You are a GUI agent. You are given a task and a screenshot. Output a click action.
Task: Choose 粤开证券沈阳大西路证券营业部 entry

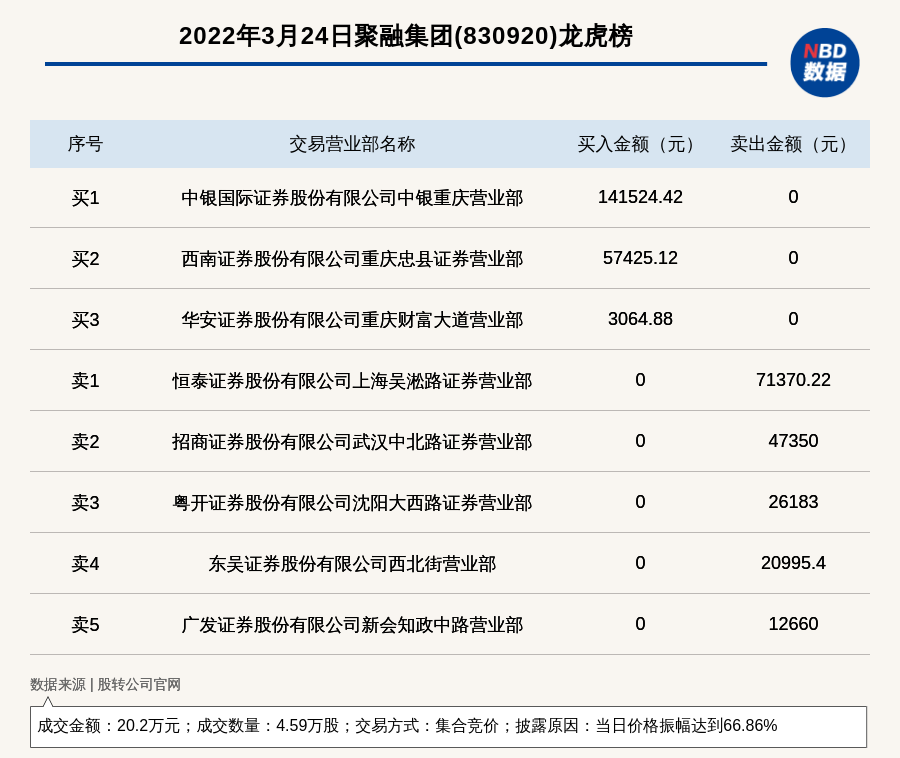click(352, 503)
